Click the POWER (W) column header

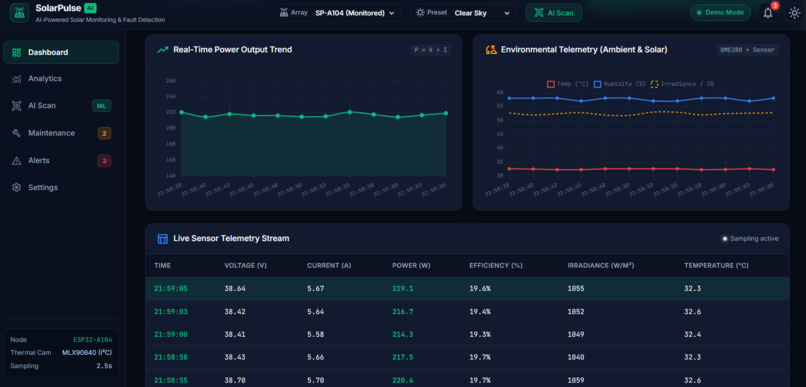pos(411,266)
